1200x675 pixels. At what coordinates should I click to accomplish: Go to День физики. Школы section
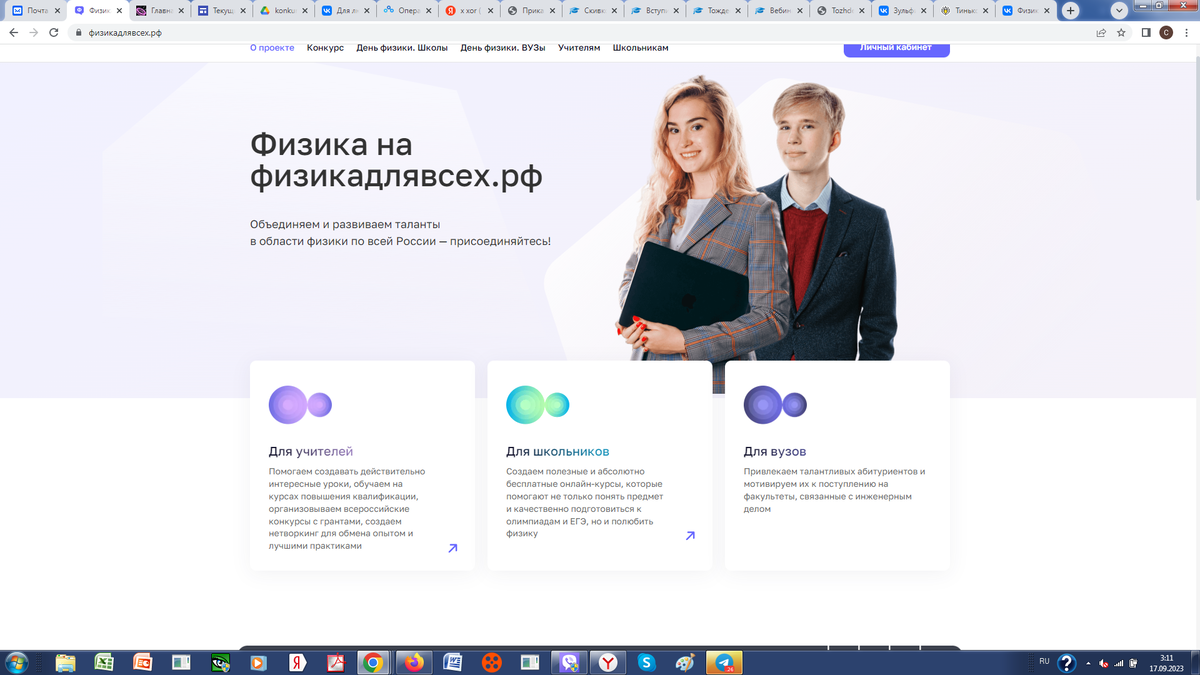pyautogui.click(x=402, y=48)
